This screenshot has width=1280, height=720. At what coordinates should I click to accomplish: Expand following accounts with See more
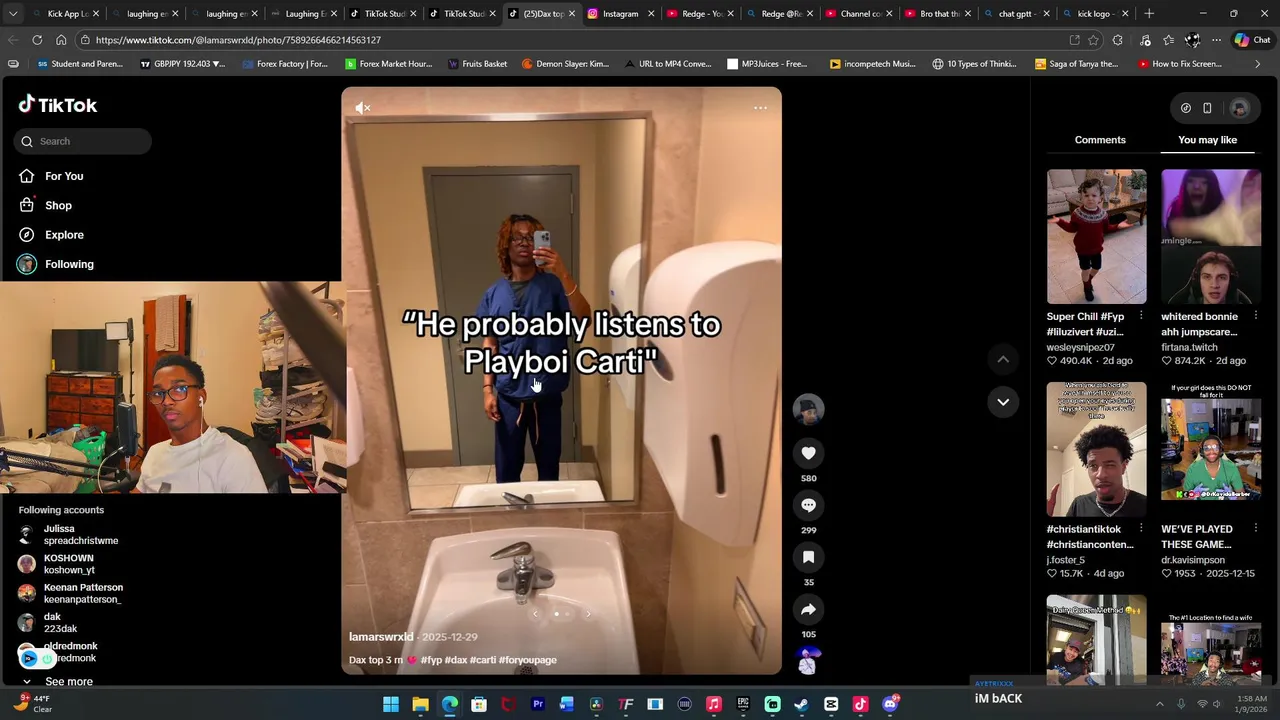point(58,682)
